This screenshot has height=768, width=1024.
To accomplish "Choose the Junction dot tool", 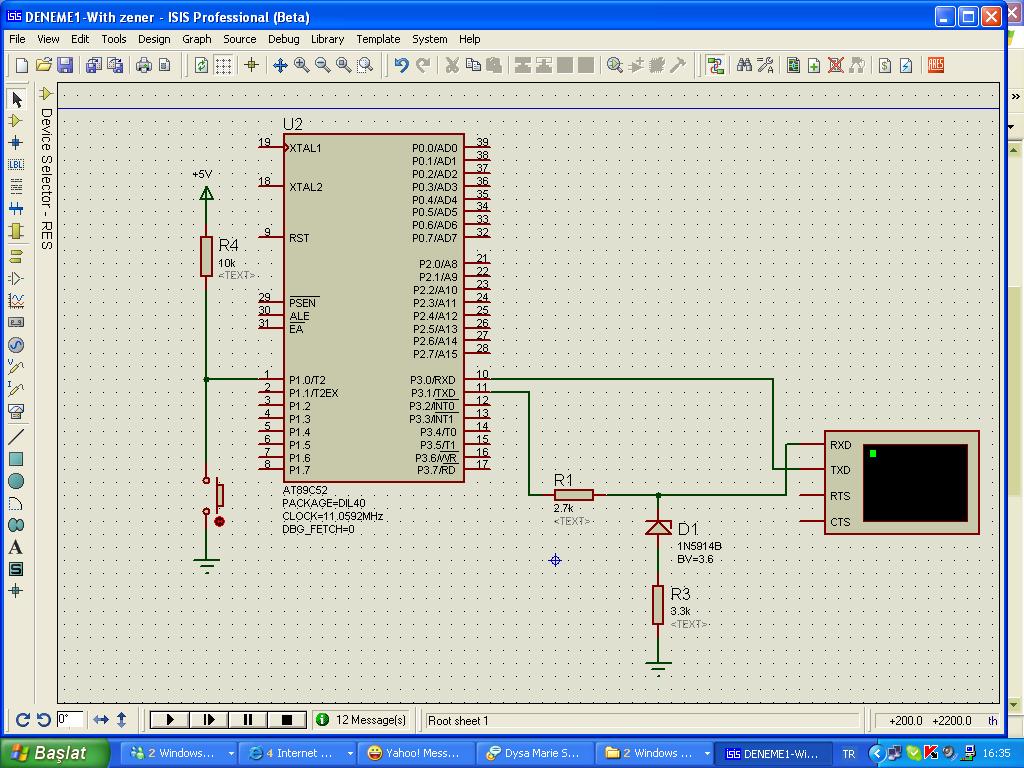I will point(16,142).
